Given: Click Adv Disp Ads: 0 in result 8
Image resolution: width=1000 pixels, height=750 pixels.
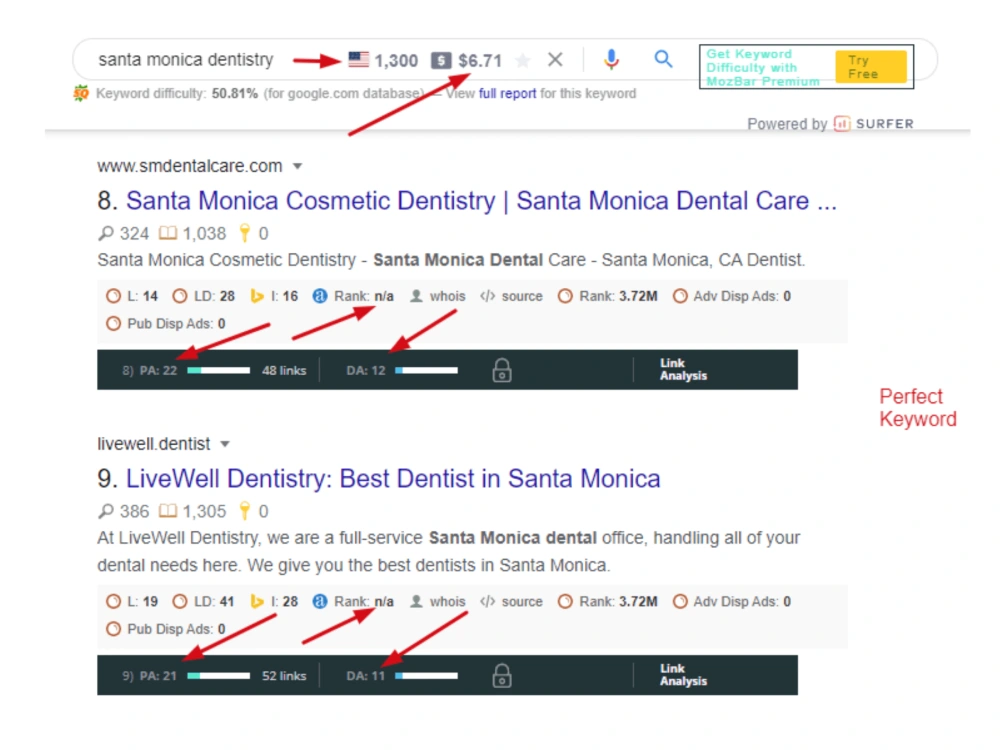Looking at the screenshot, I should pos(732,296).
